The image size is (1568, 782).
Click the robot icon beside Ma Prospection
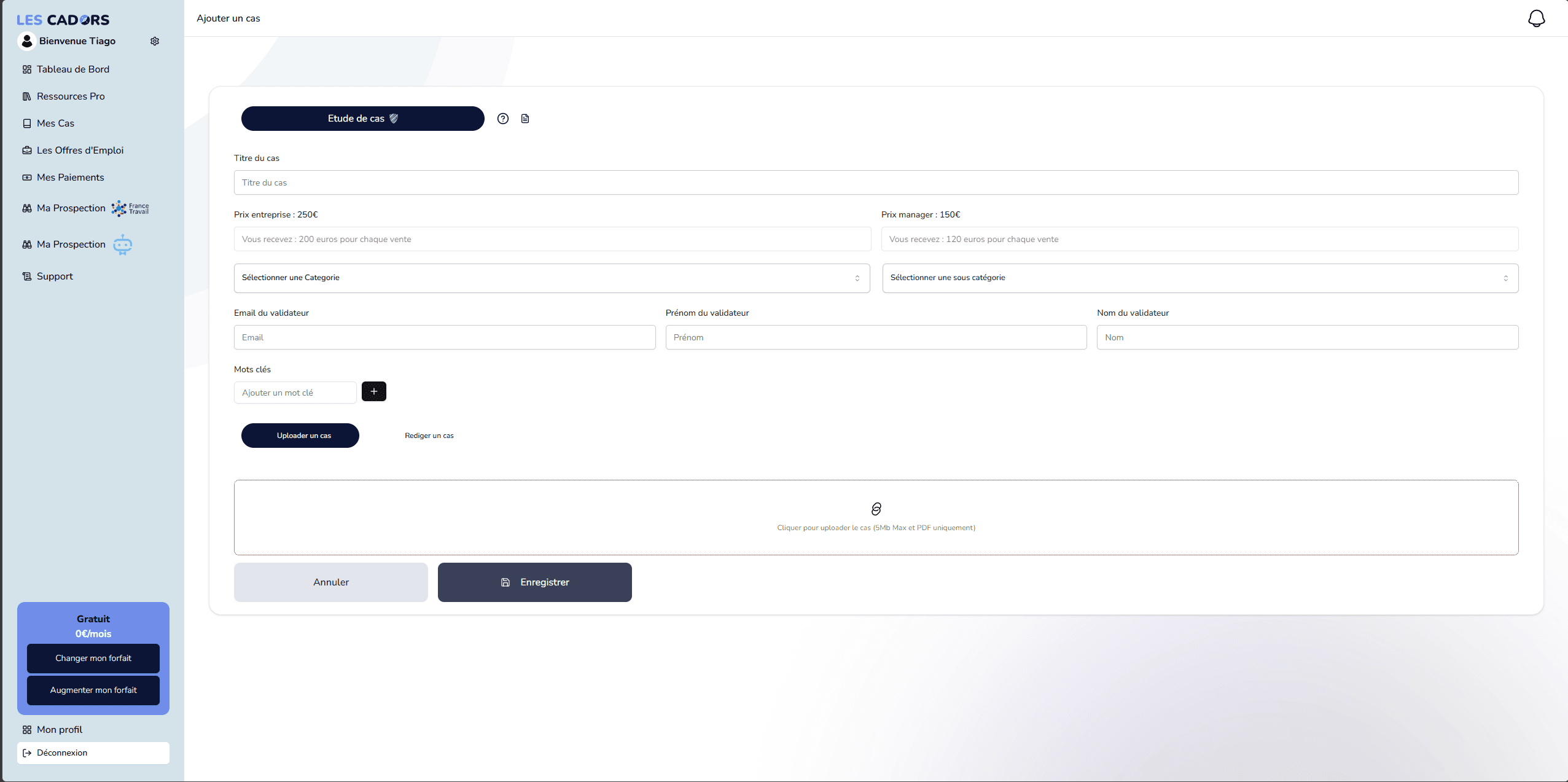point(123,244)
